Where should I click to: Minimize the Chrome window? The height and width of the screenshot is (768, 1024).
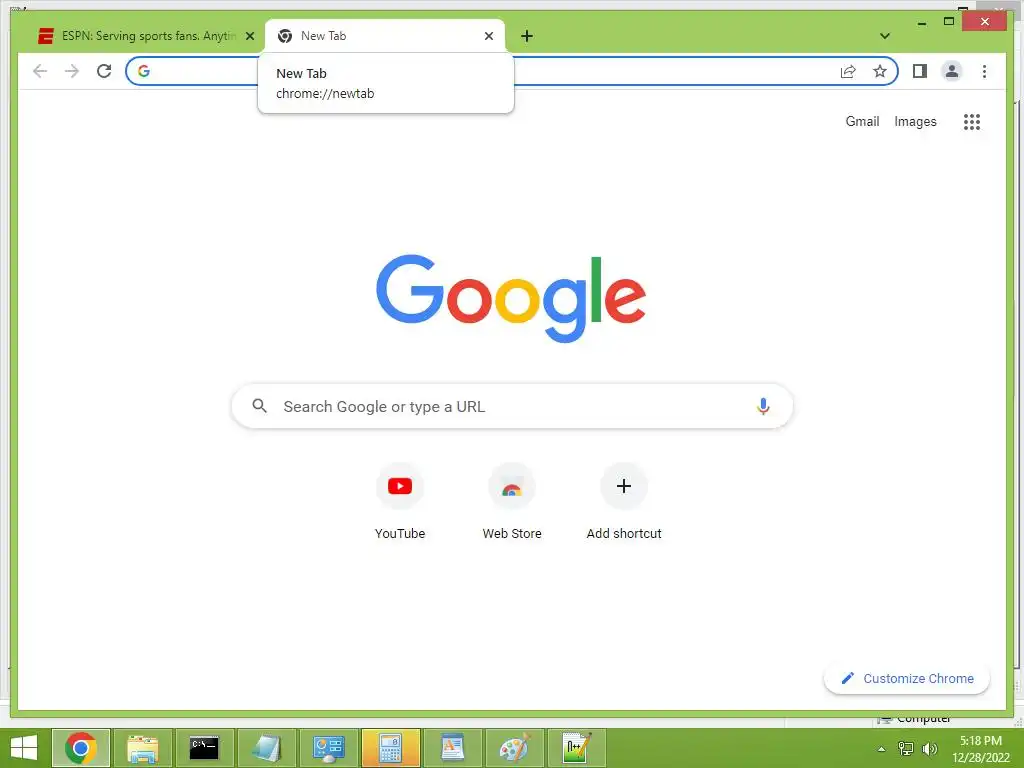coord(921,22)
